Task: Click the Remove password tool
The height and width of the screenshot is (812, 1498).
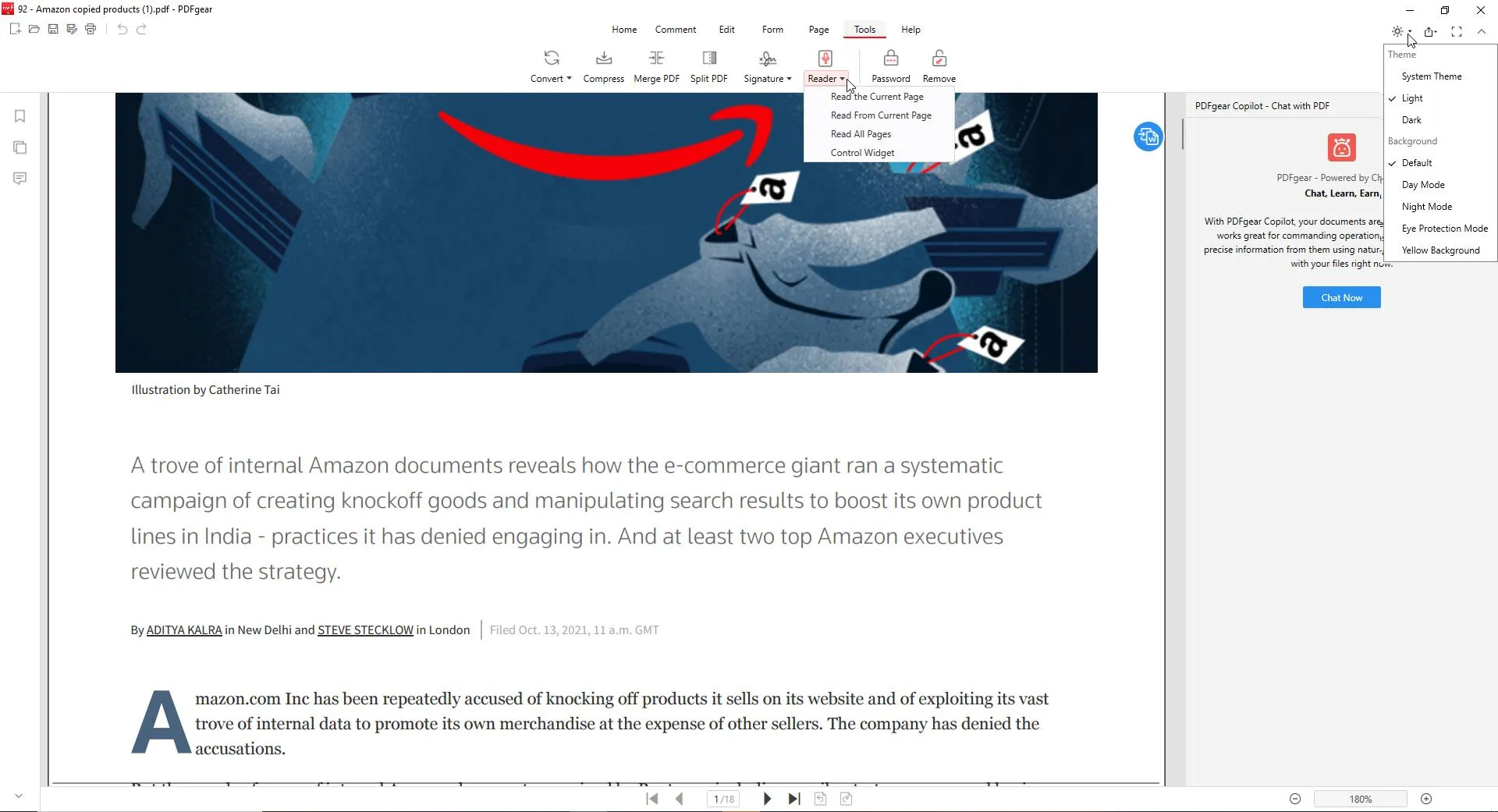Action: tap(939, 66)
